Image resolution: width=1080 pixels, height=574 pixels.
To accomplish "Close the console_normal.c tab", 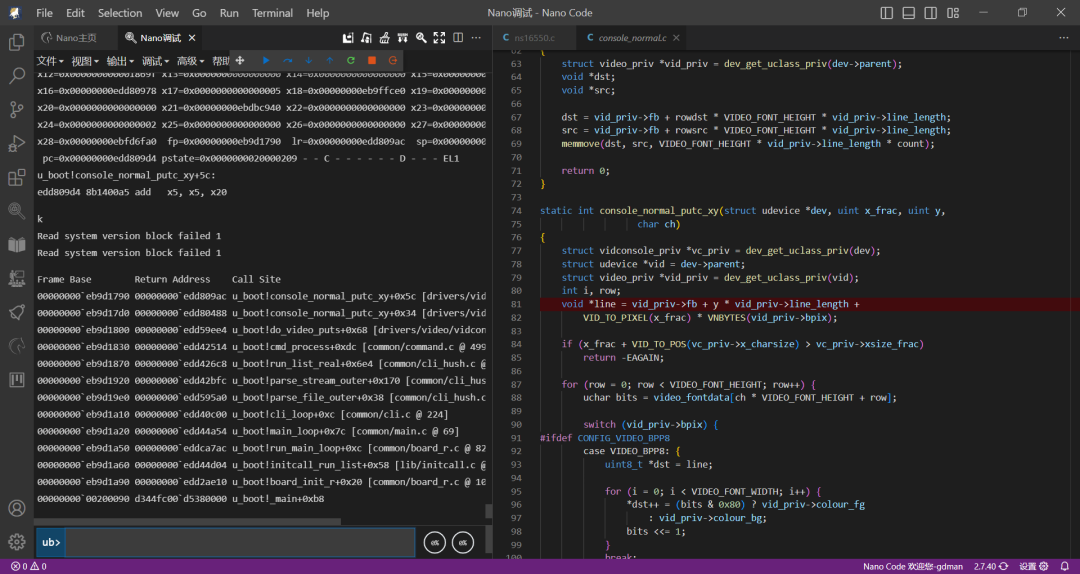I will [x=676, y=38].
